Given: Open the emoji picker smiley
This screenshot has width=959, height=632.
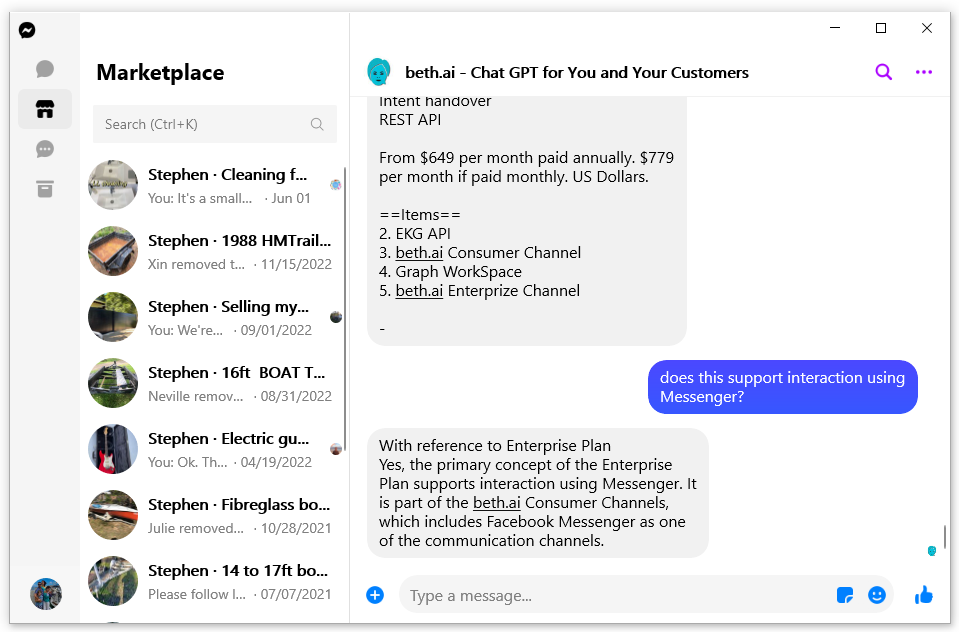Looking at the screenshot, I should 876,595.
